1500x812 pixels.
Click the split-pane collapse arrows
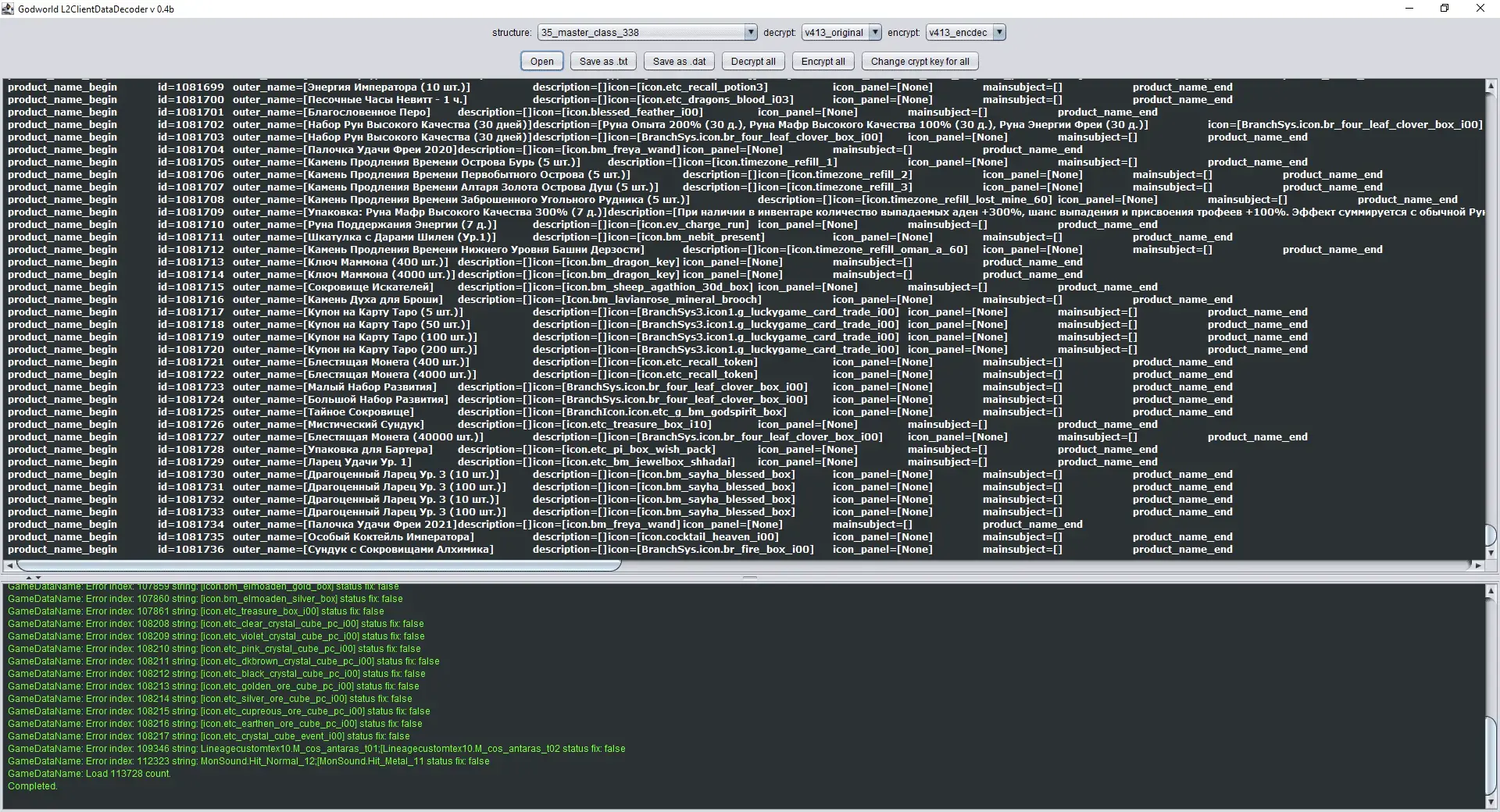coord(34,577)
